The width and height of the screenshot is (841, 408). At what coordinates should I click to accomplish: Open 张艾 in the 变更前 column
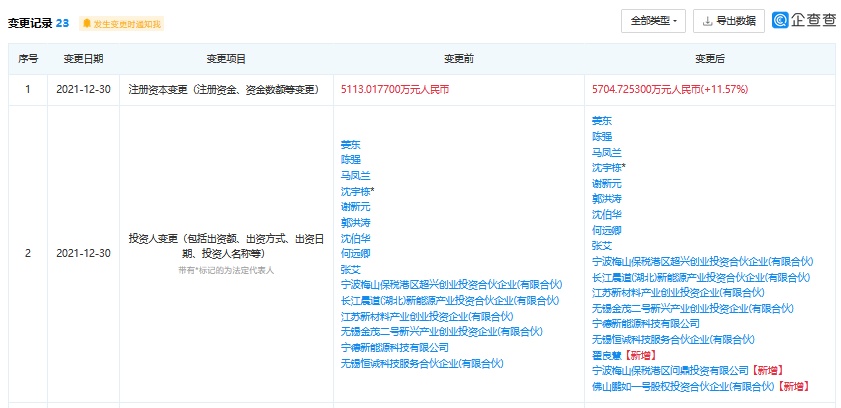click(351, 270)
